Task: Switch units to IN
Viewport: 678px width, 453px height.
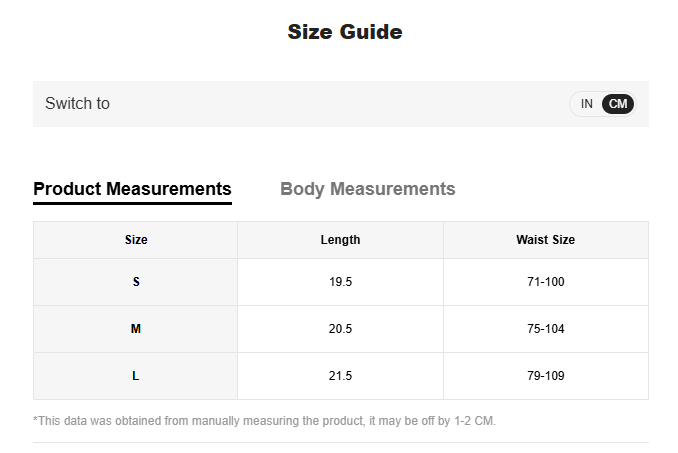Action: [587, 104]
